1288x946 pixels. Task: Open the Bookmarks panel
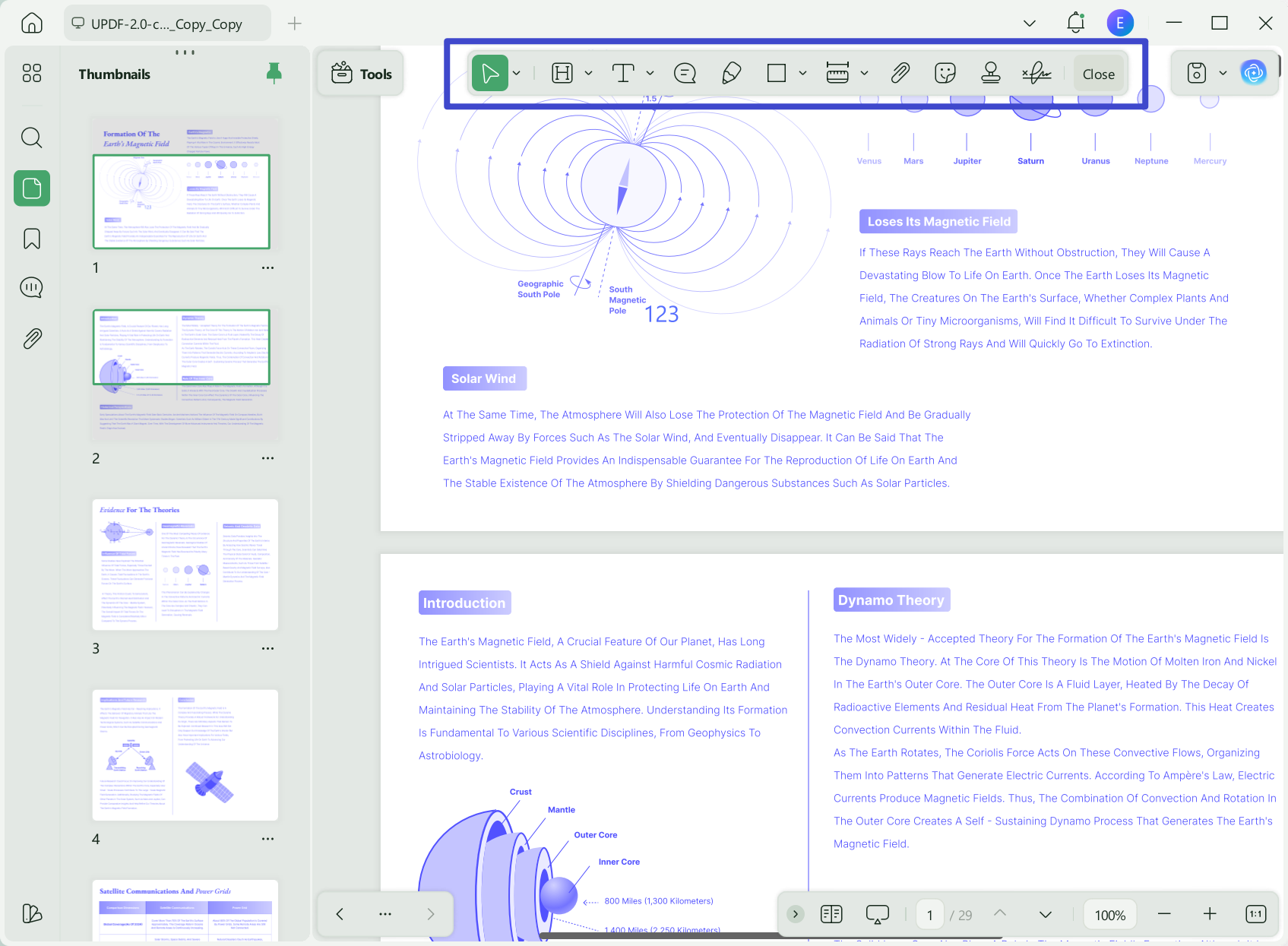pyautogui.click(x=32, y=239)
